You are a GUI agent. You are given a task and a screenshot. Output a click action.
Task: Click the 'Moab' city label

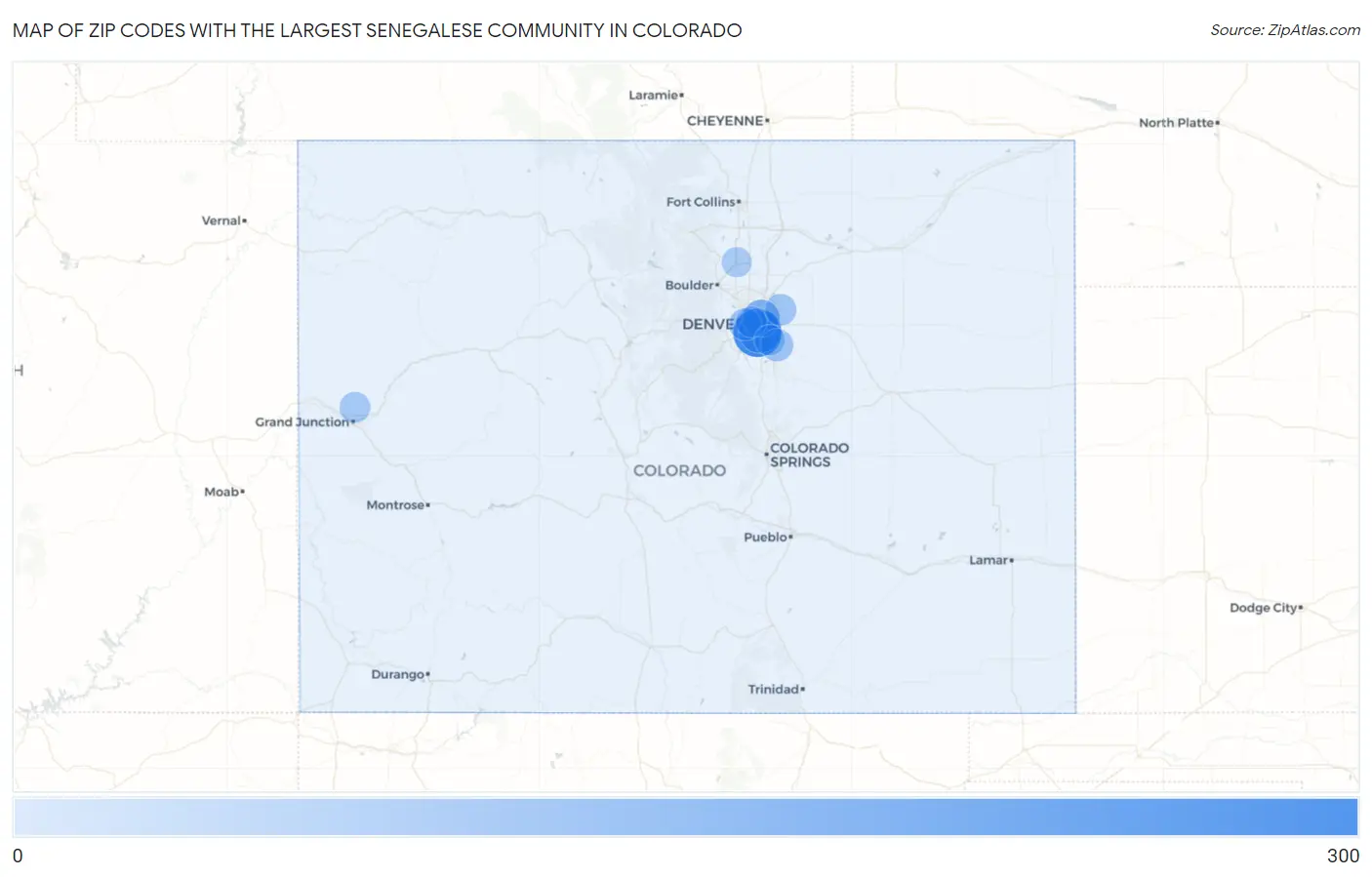point(222,492)
